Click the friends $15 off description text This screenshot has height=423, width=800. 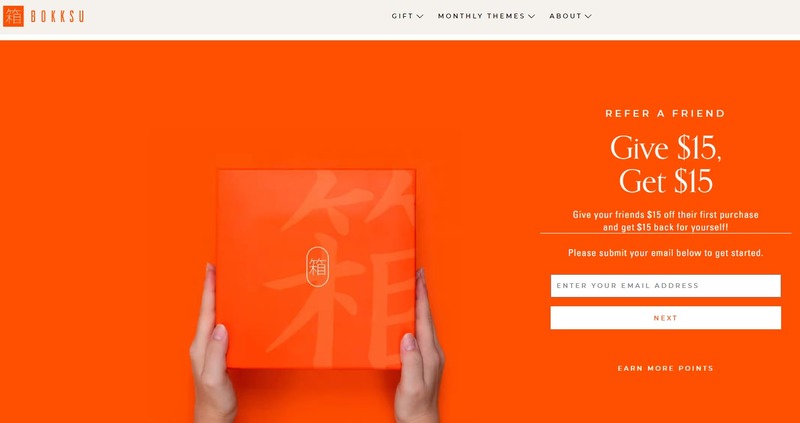[x=665, y=221]
